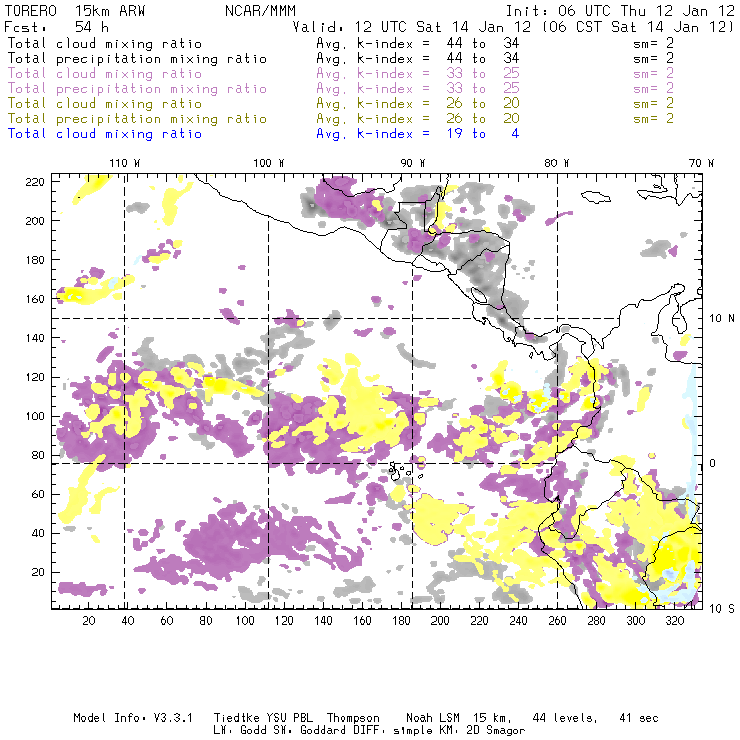Viewport: 740px width, 740px height.
Task: Click the "70 W" longitude label
Action: pos(701,163)
